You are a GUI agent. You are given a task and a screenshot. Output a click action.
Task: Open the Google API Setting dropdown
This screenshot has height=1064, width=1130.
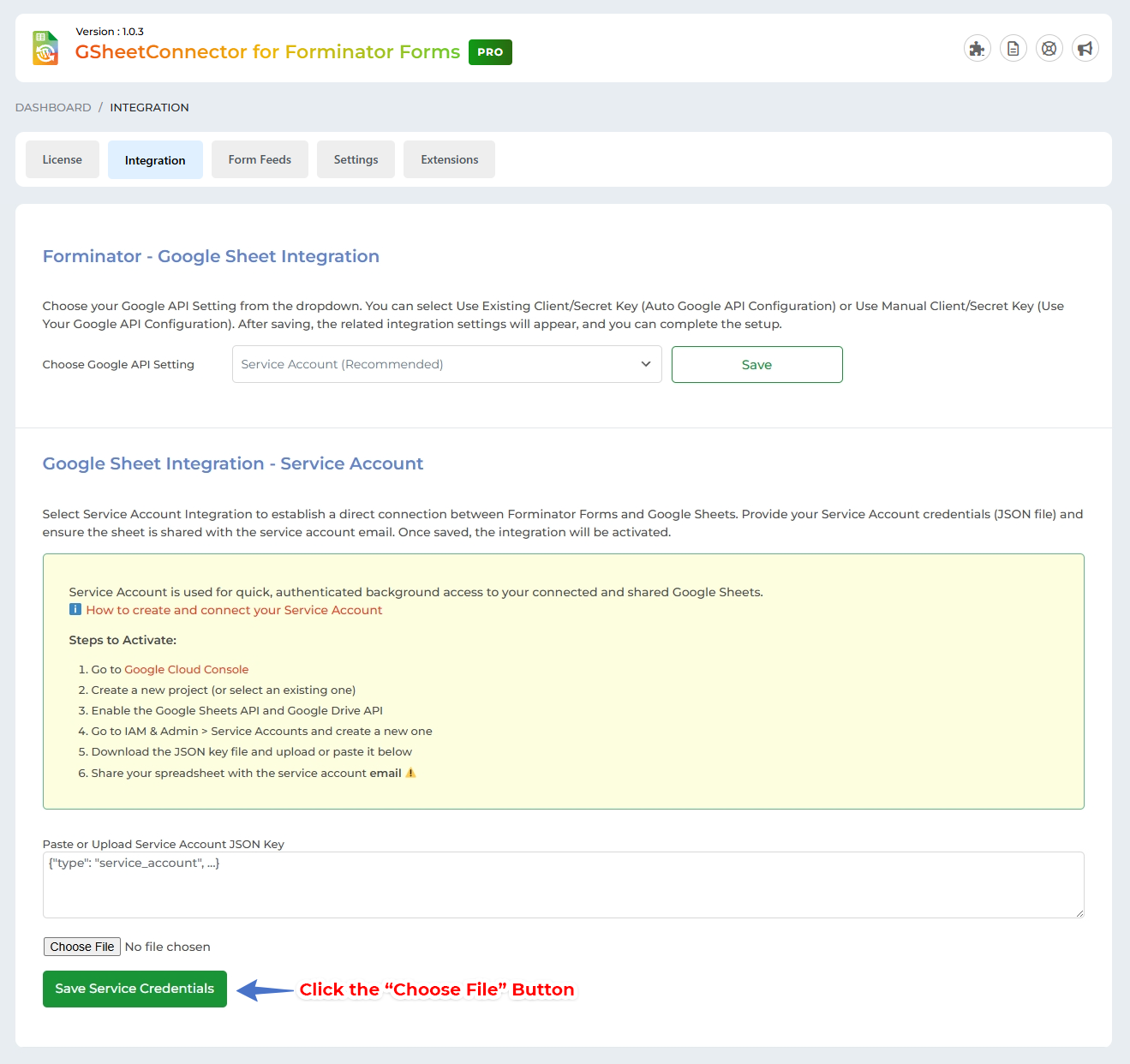(x=446, y=364)
